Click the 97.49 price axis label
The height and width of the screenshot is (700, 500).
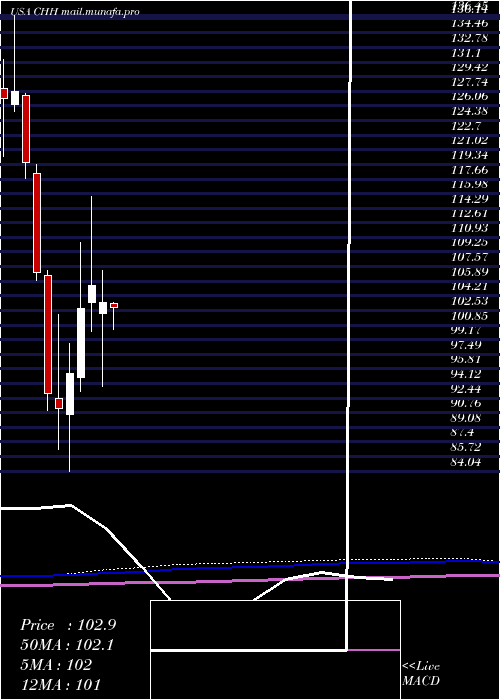(x=466, y=345)
